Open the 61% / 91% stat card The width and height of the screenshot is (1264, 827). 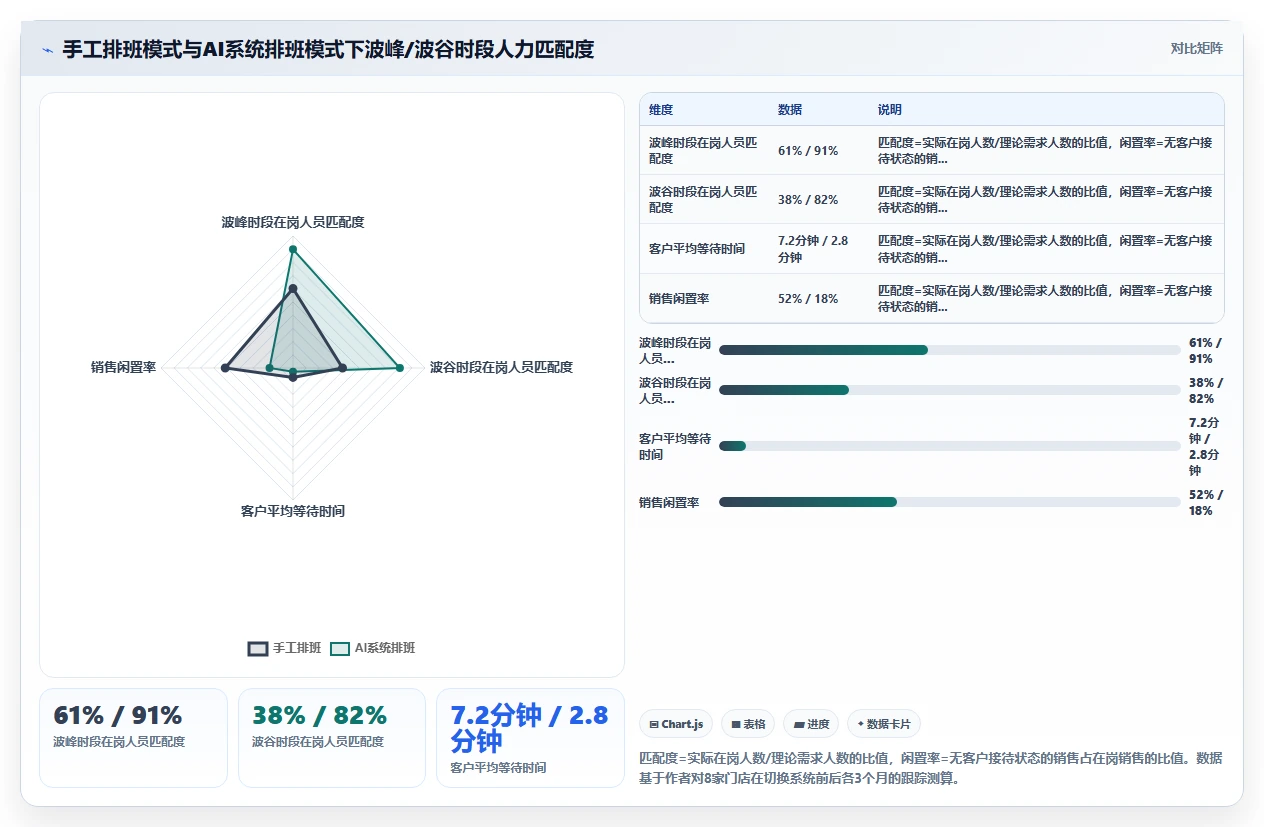pos(133,738)
